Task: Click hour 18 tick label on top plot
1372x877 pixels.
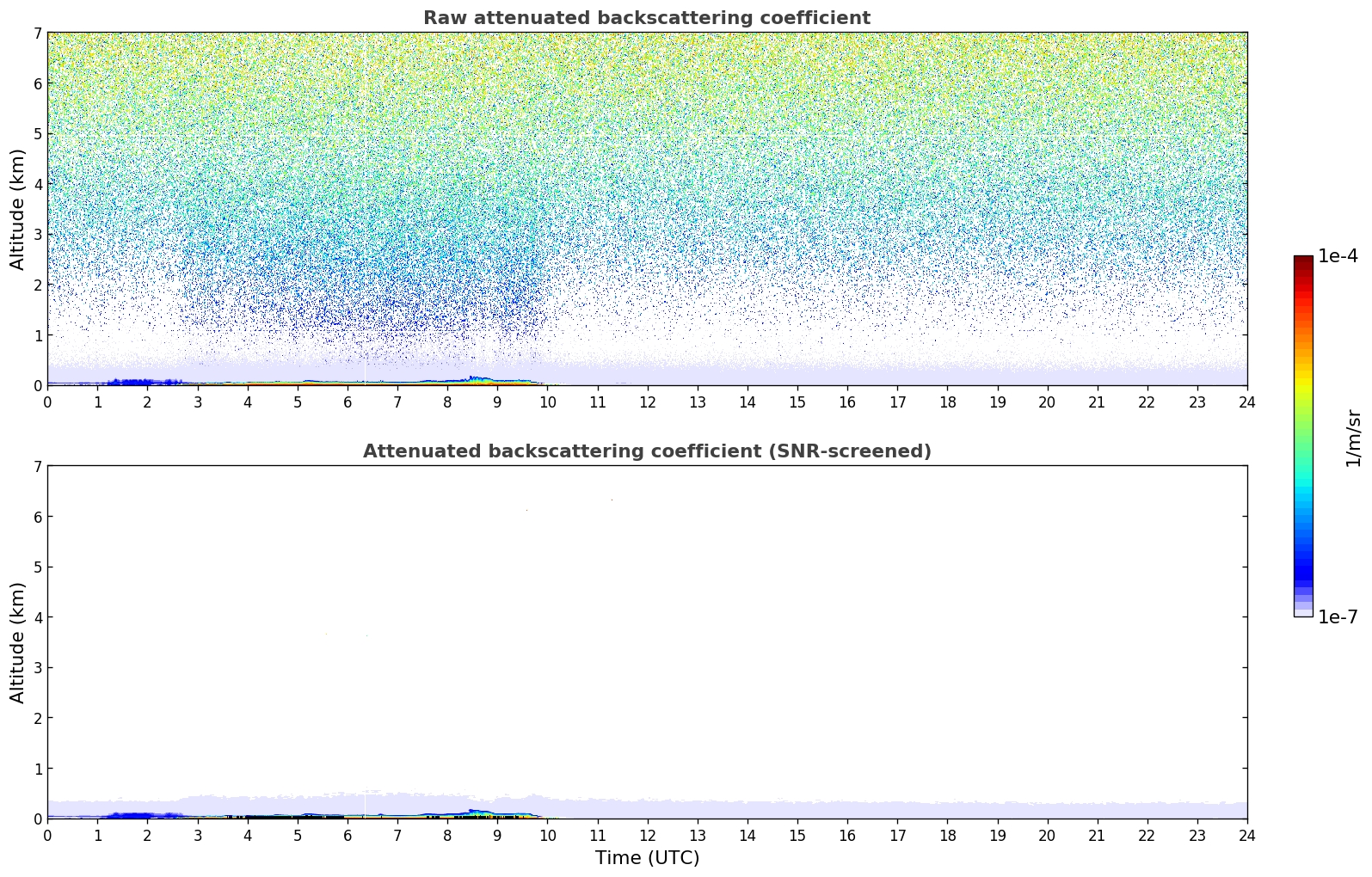Action: pyautogui.click(x=947, y=402)
